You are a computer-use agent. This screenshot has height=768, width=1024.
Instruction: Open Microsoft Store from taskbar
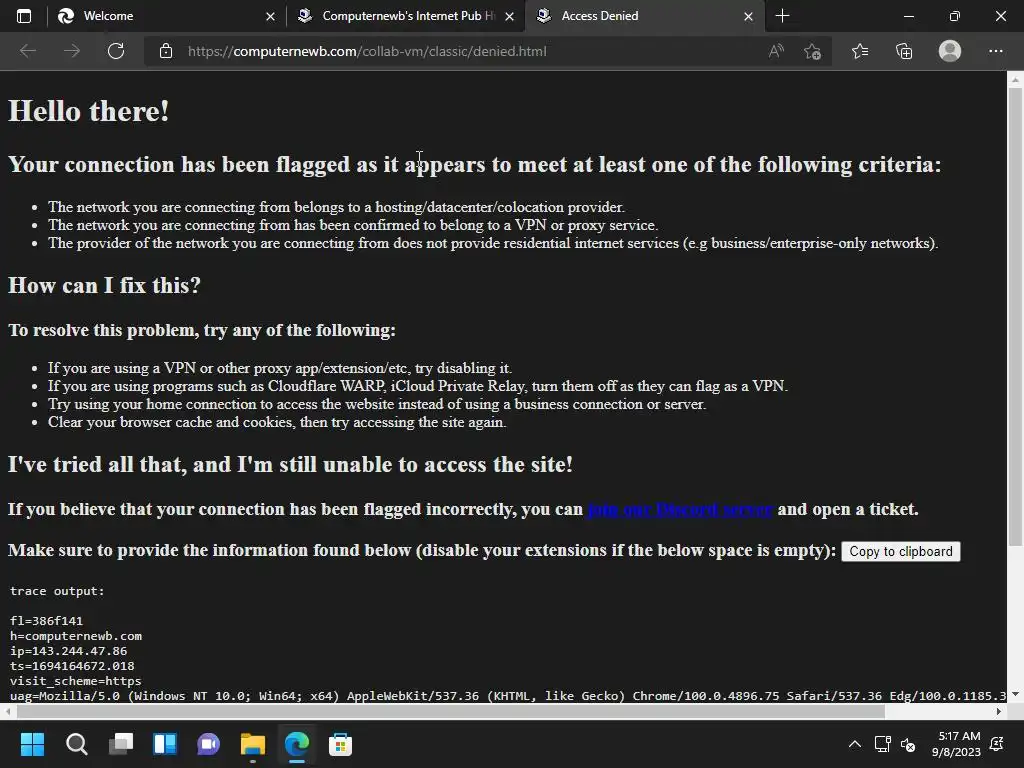(x=340, y=744)
